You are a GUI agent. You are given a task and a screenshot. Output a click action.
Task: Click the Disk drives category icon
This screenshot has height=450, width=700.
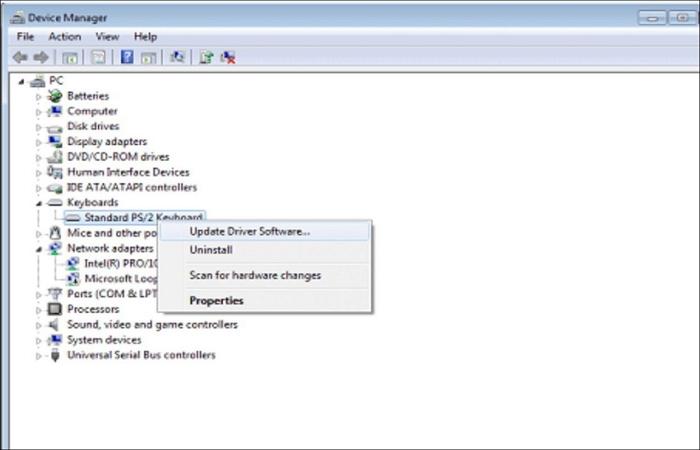click(55, 128)
